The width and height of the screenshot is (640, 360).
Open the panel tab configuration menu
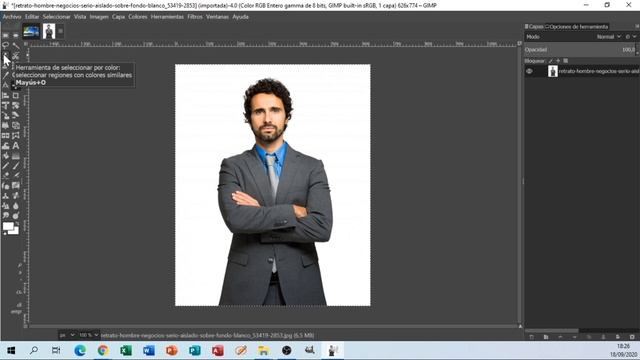636,27
